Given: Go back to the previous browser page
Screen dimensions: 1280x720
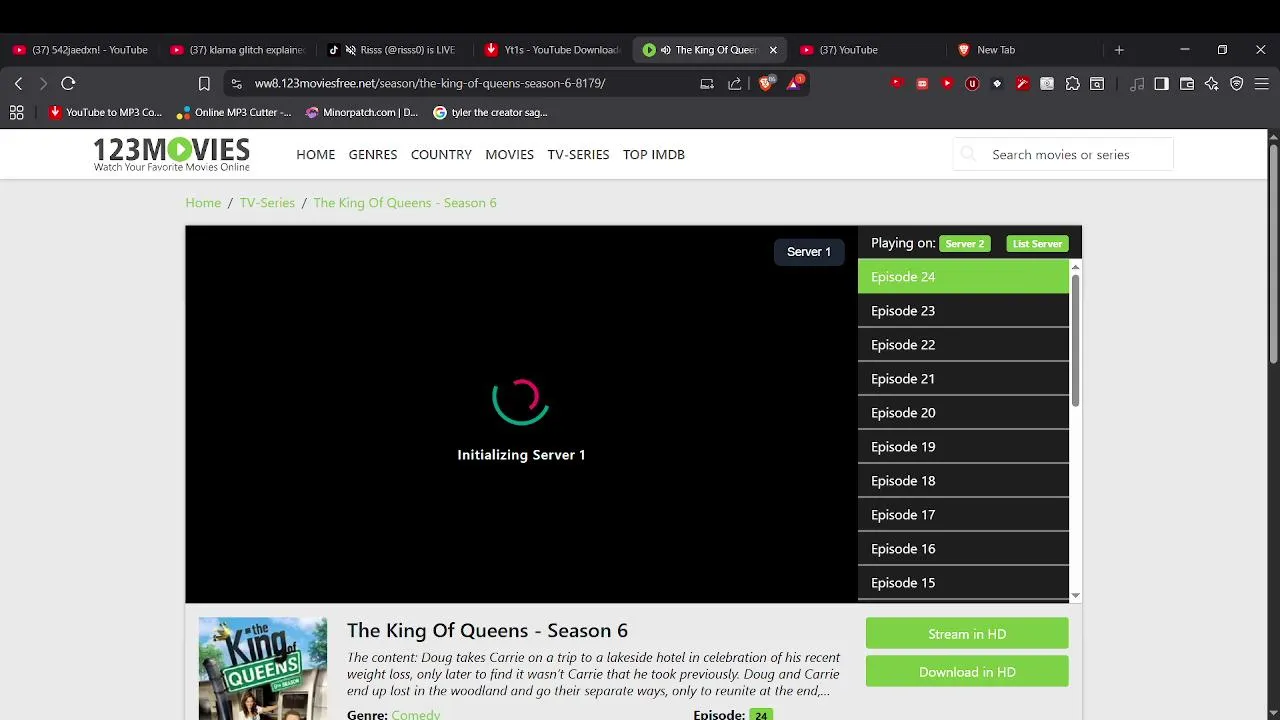Looking at the screenshot, I should 18,84.
